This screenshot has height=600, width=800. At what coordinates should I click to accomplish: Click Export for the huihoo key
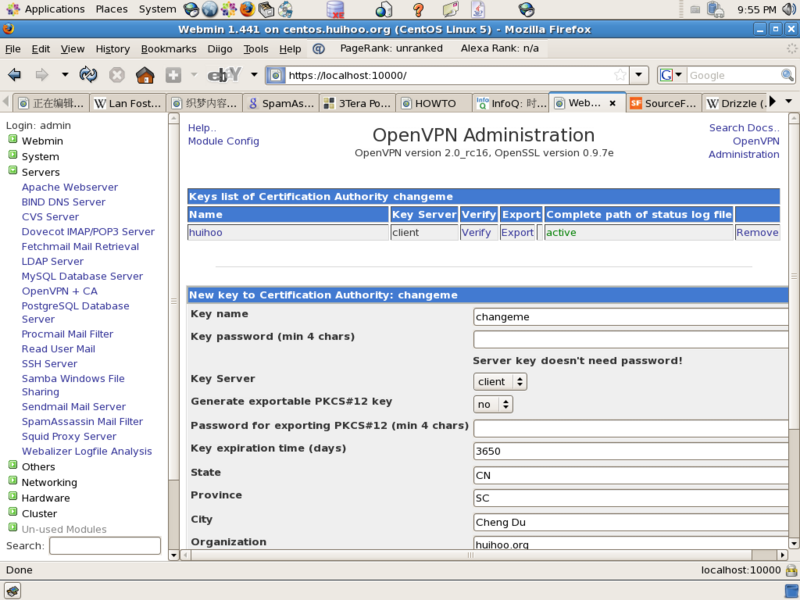click(518, 231)
